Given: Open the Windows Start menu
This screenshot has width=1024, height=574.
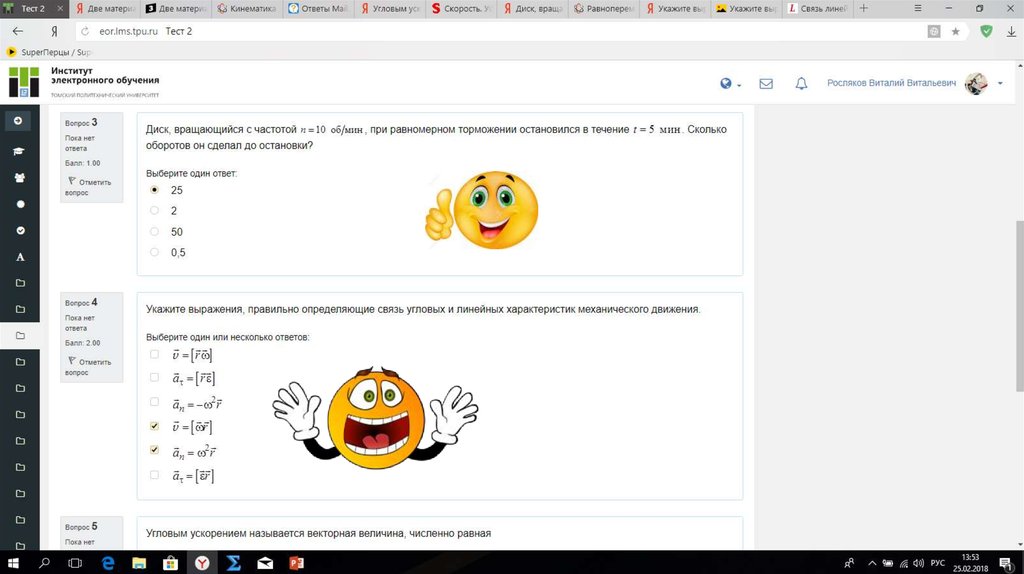Looking at the screenshot, I should coord(12,563).
